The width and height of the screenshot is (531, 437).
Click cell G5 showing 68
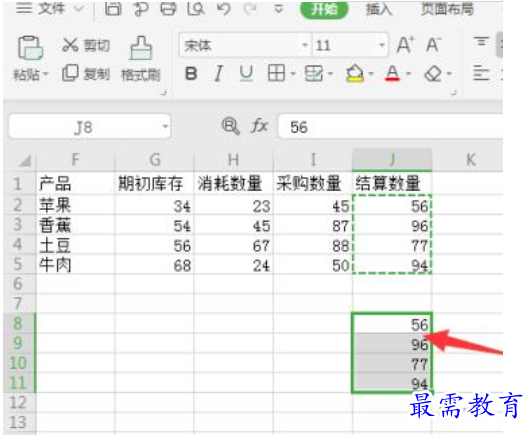[154, 264]
